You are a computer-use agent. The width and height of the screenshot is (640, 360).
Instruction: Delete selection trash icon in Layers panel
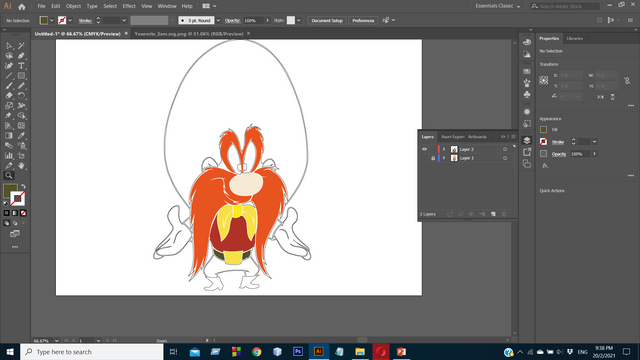[504, 214]
